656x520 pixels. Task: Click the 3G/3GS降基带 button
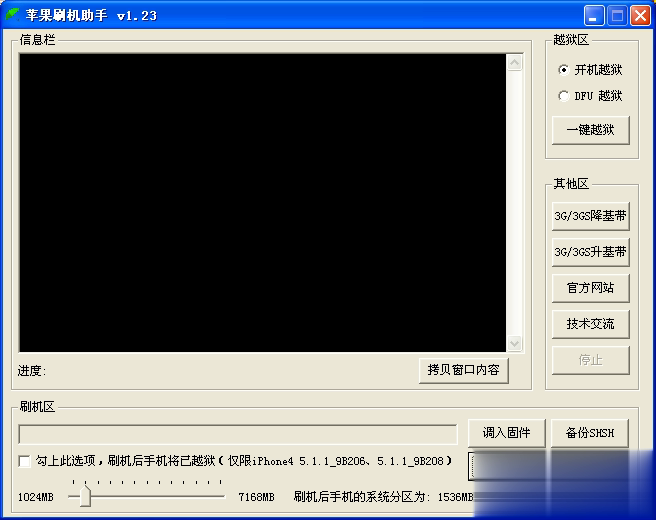[x=590, y=216]
